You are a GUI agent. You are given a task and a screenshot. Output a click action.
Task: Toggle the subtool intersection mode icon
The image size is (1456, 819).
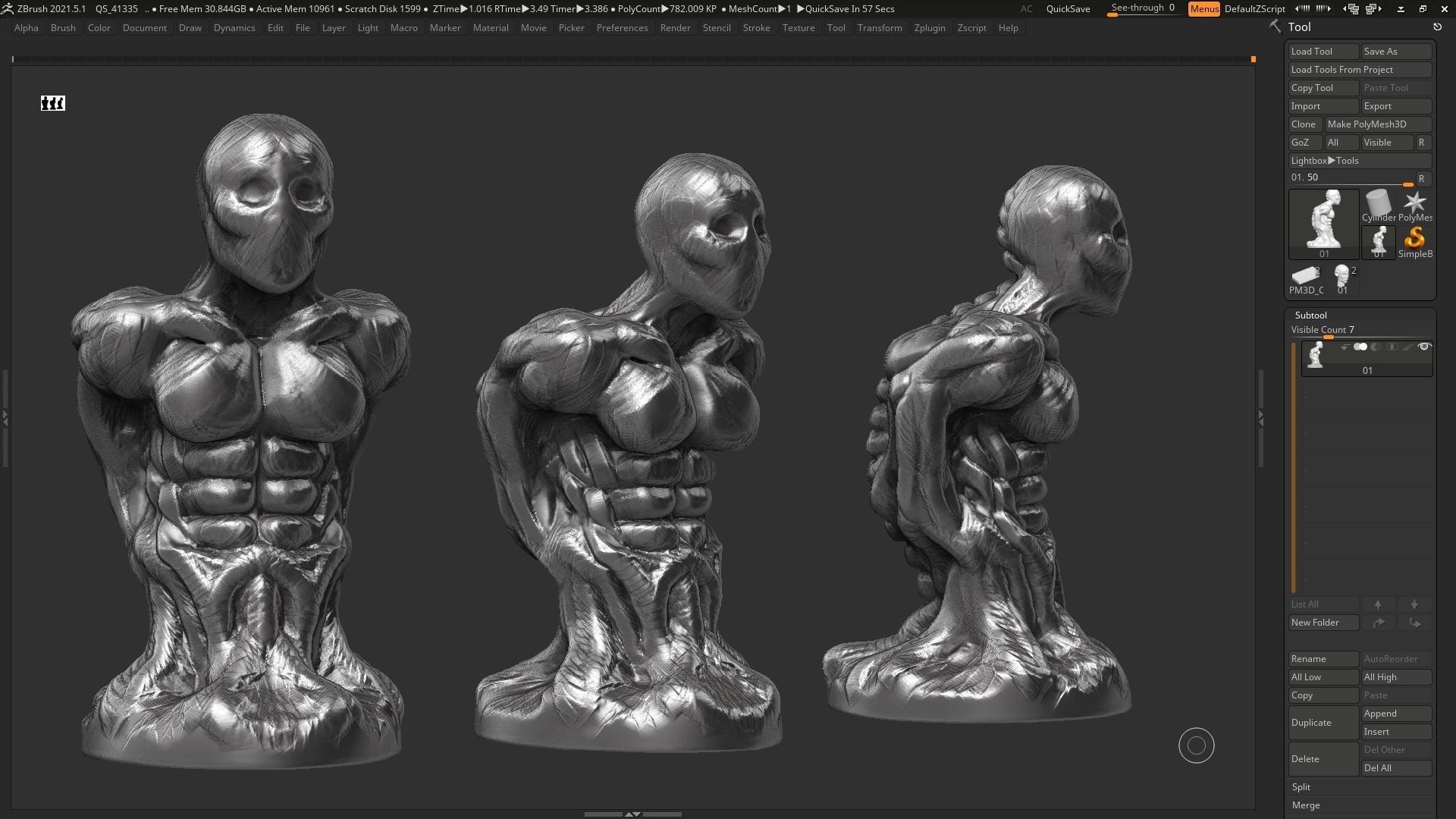[1392, 347]
